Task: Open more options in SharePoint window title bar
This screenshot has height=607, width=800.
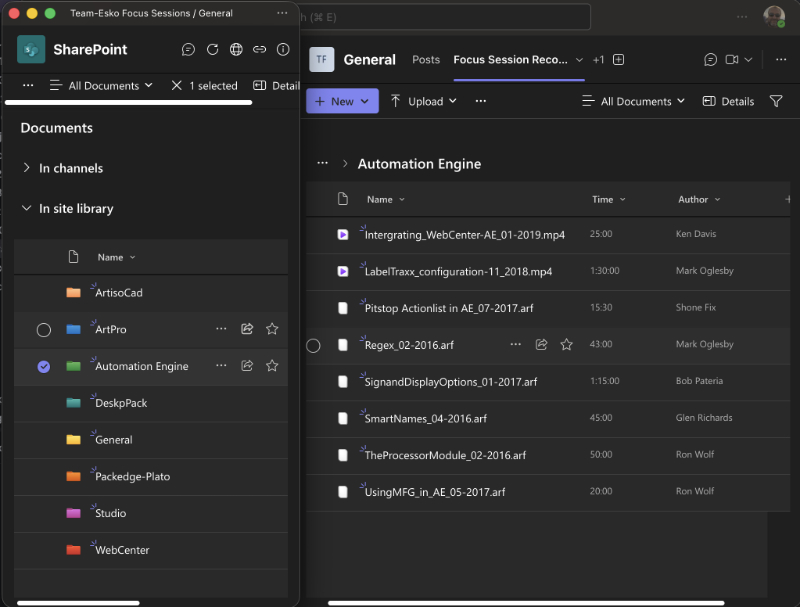Action: click(282, 13)
